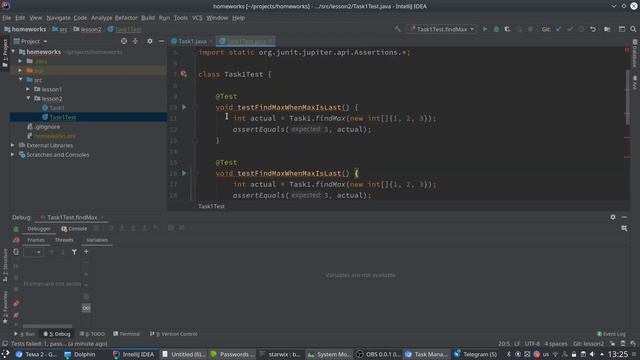Toggle Mute Breakpoints in the debug sidebar
This screenshot has width=640, height=360.
point(16,315)
